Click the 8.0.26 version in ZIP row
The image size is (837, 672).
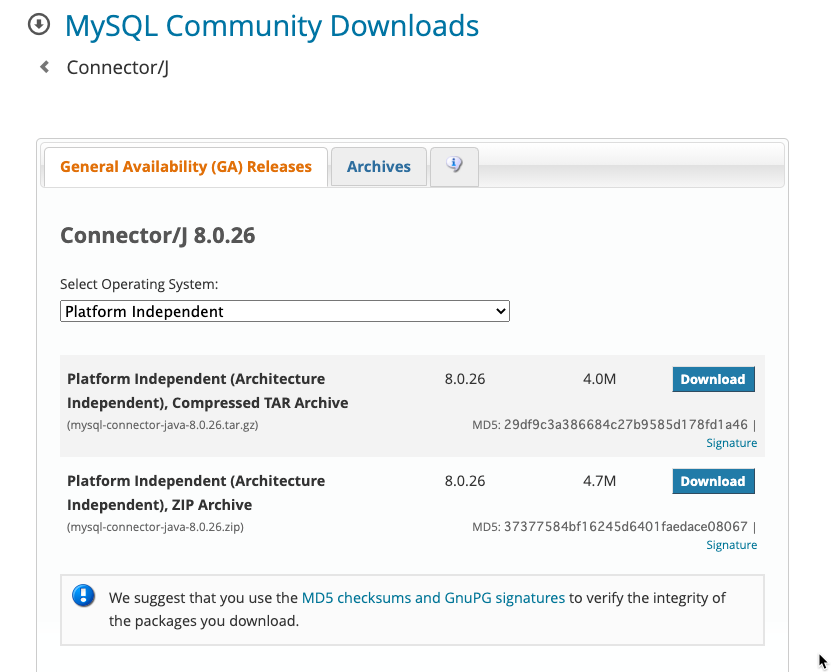tap(465, 481)
